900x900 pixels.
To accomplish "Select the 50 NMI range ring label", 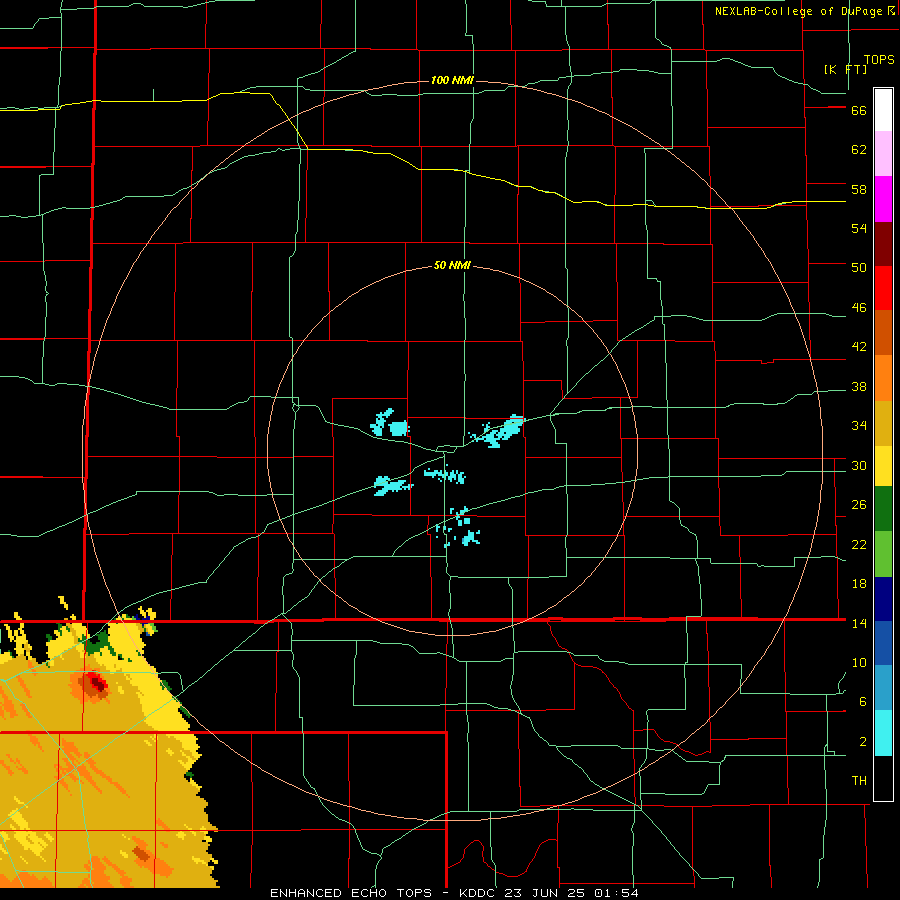I will pyautogui.click(x=452, y=265).
